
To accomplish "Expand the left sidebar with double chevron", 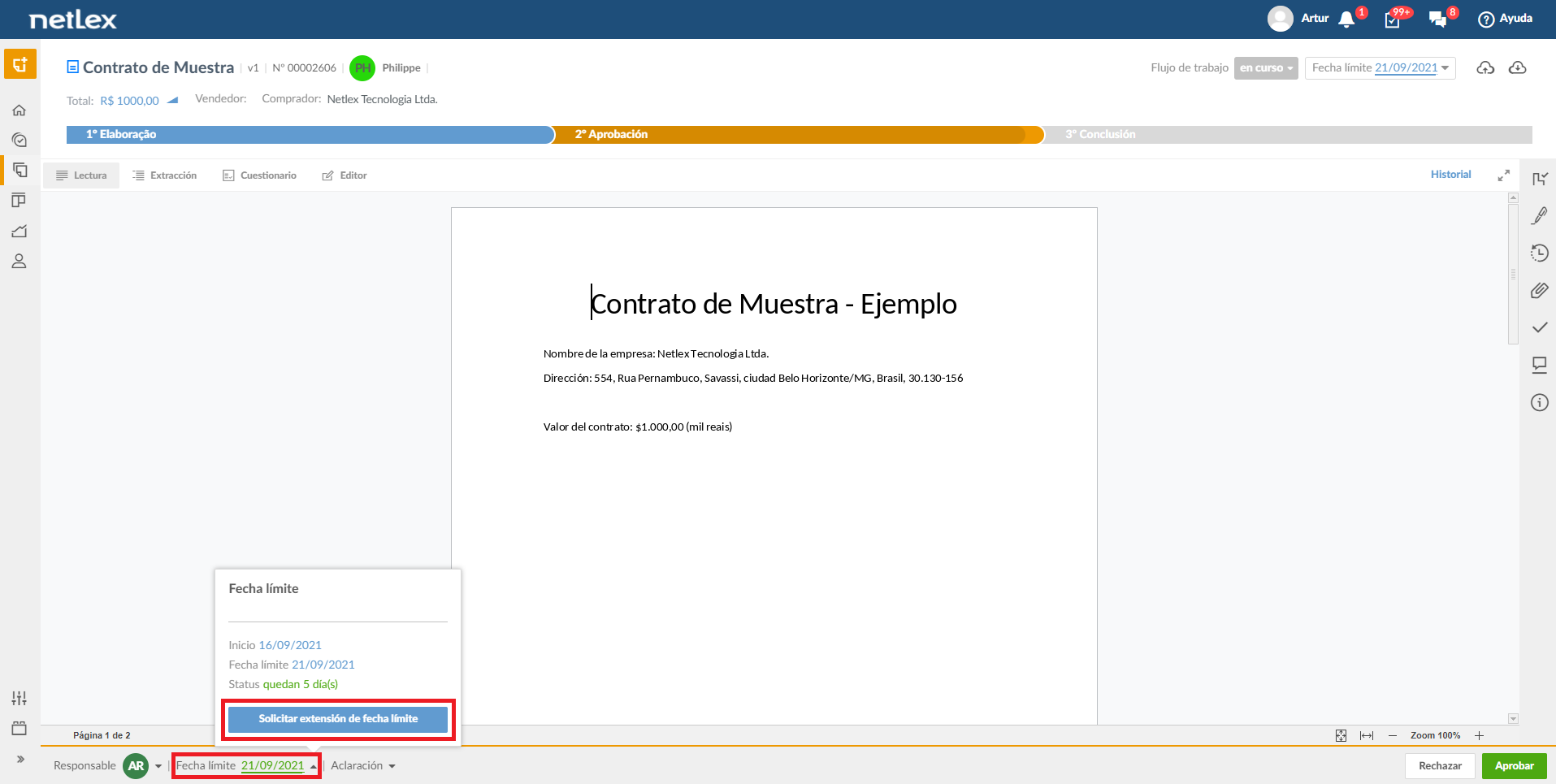I will pos(20,759).
